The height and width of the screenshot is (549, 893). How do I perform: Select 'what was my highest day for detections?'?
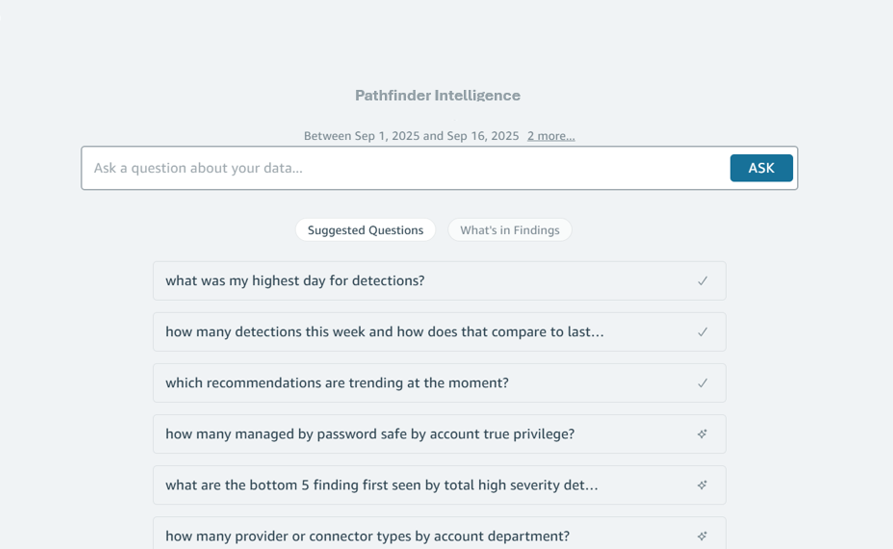[x=295, y=281]
